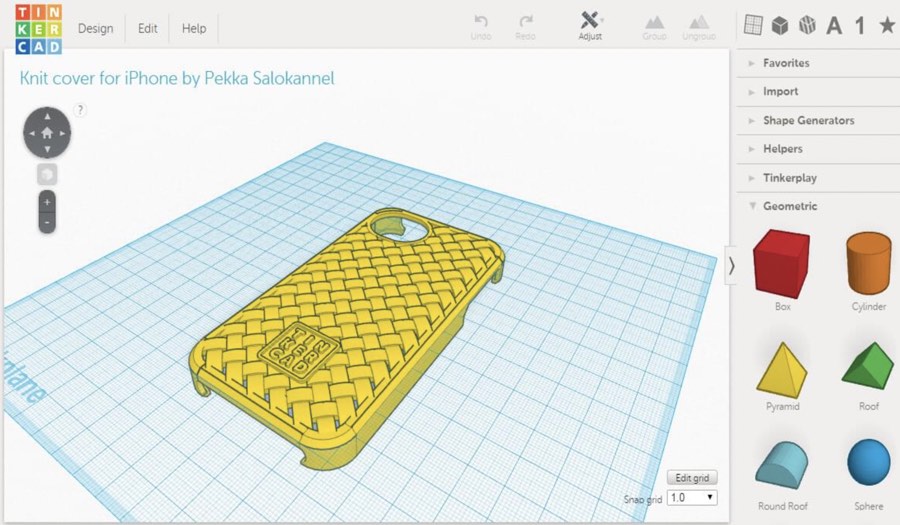Toggle the orthographic view cube button

click(x=47, y=174)
